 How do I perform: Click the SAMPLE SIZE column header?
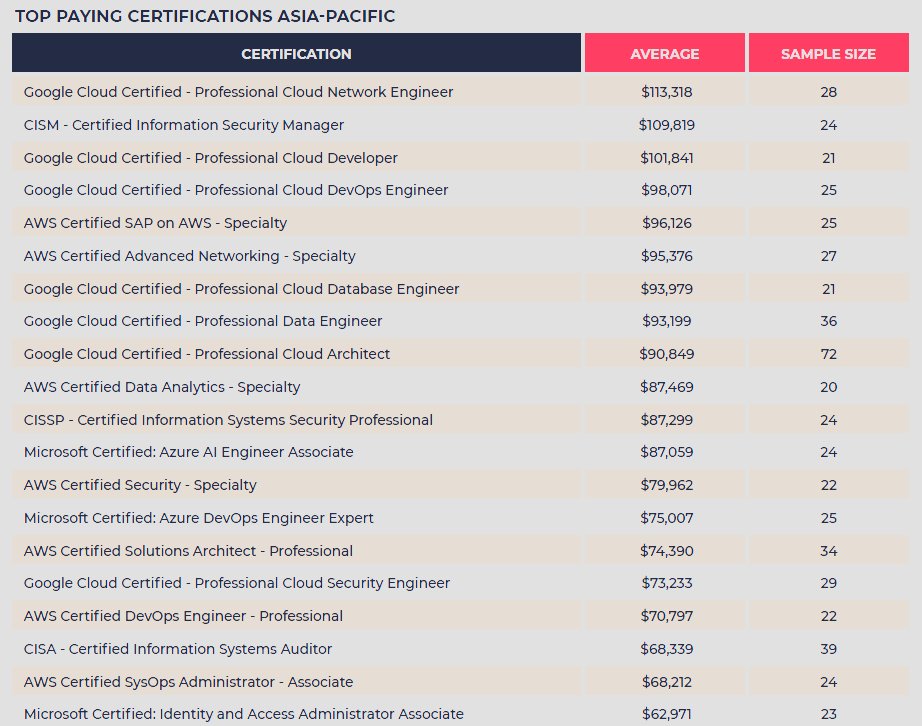click(x=829, y=53)
